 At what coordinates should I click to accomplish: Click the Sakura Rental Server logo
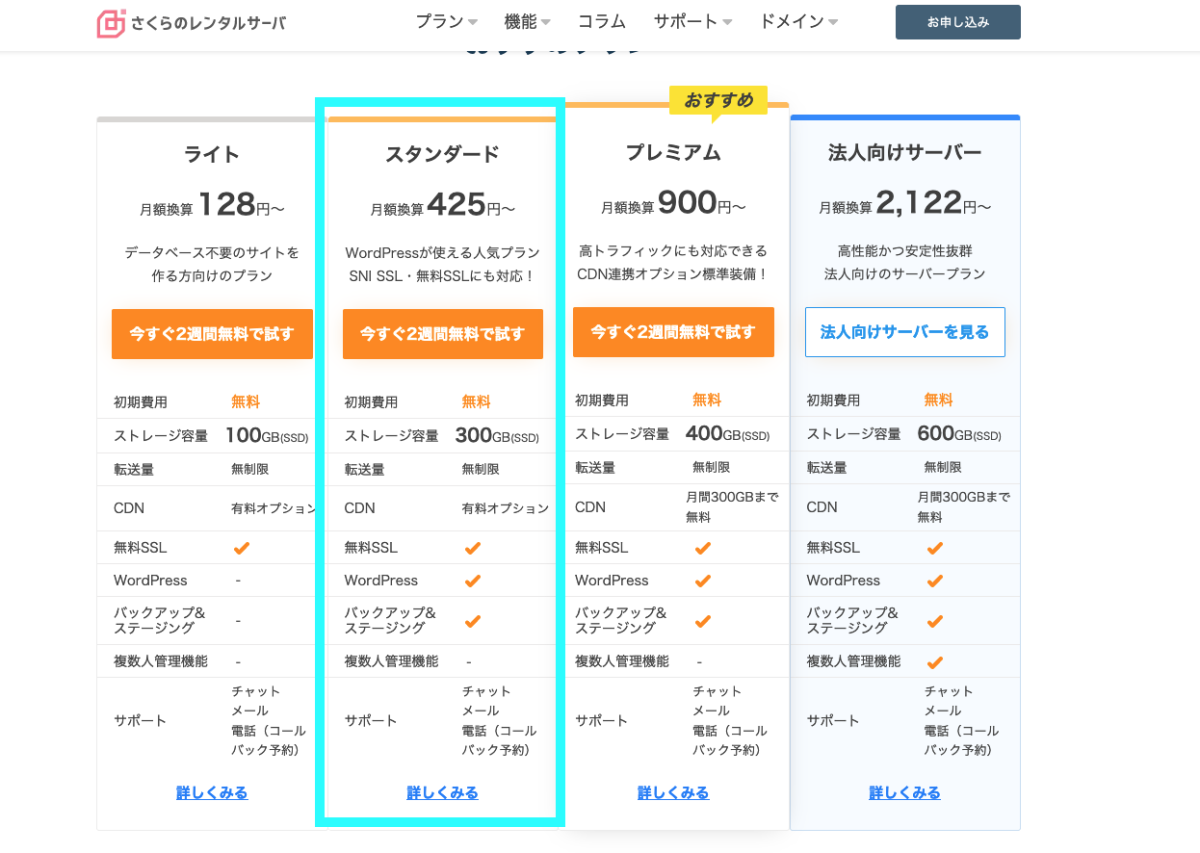[191, 23]
